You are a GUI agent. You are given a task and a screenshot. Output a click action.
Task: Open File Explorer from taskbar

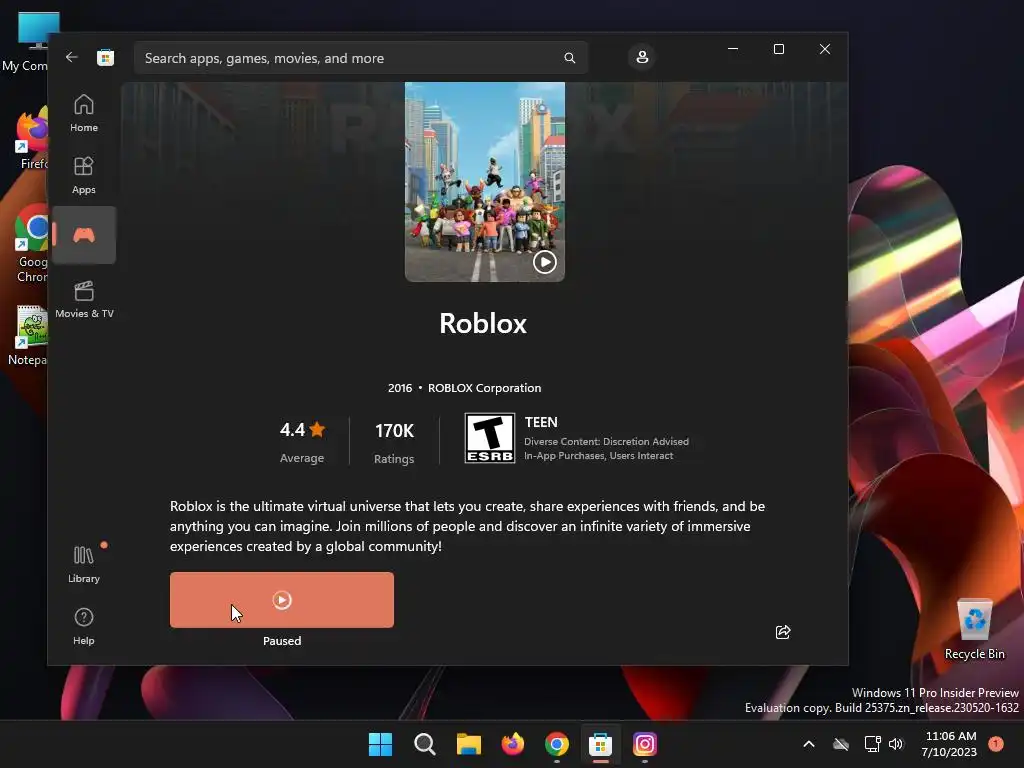(x=468, y=744)
